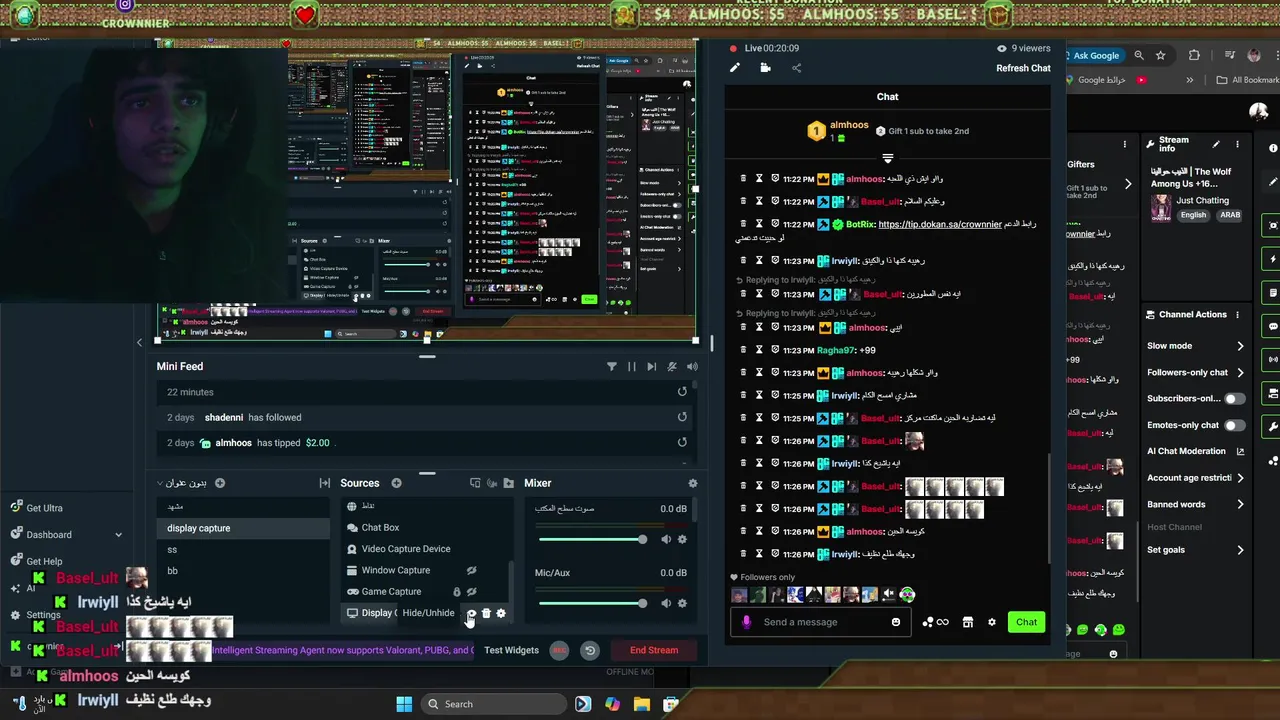Click the camera icon below Live timer
Screen dimensions: 1280x720
point(765,68)
